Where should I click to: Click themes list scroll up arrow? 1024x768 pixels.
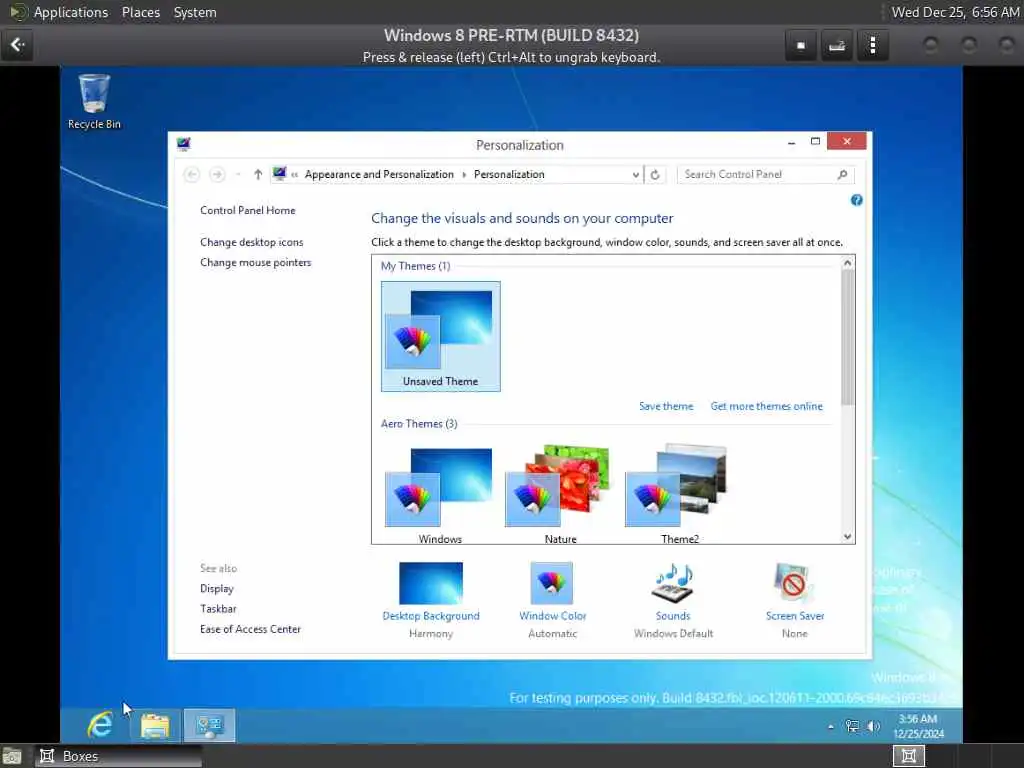pos(848,263)
